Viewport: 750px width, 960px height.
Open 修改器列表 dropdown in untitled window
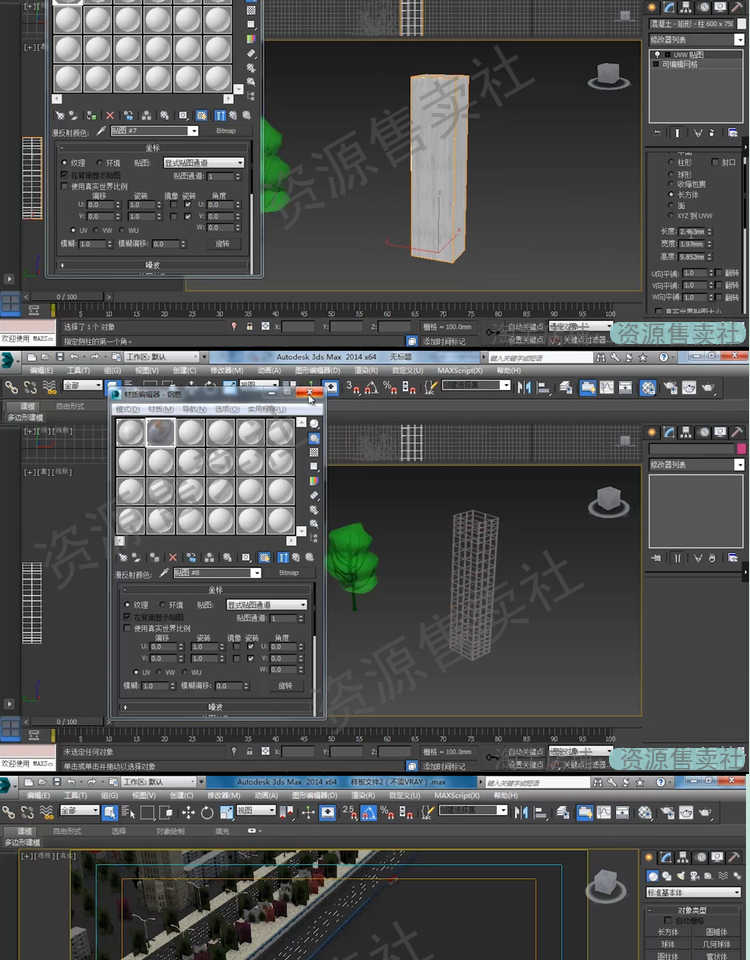tap(697, 465)
